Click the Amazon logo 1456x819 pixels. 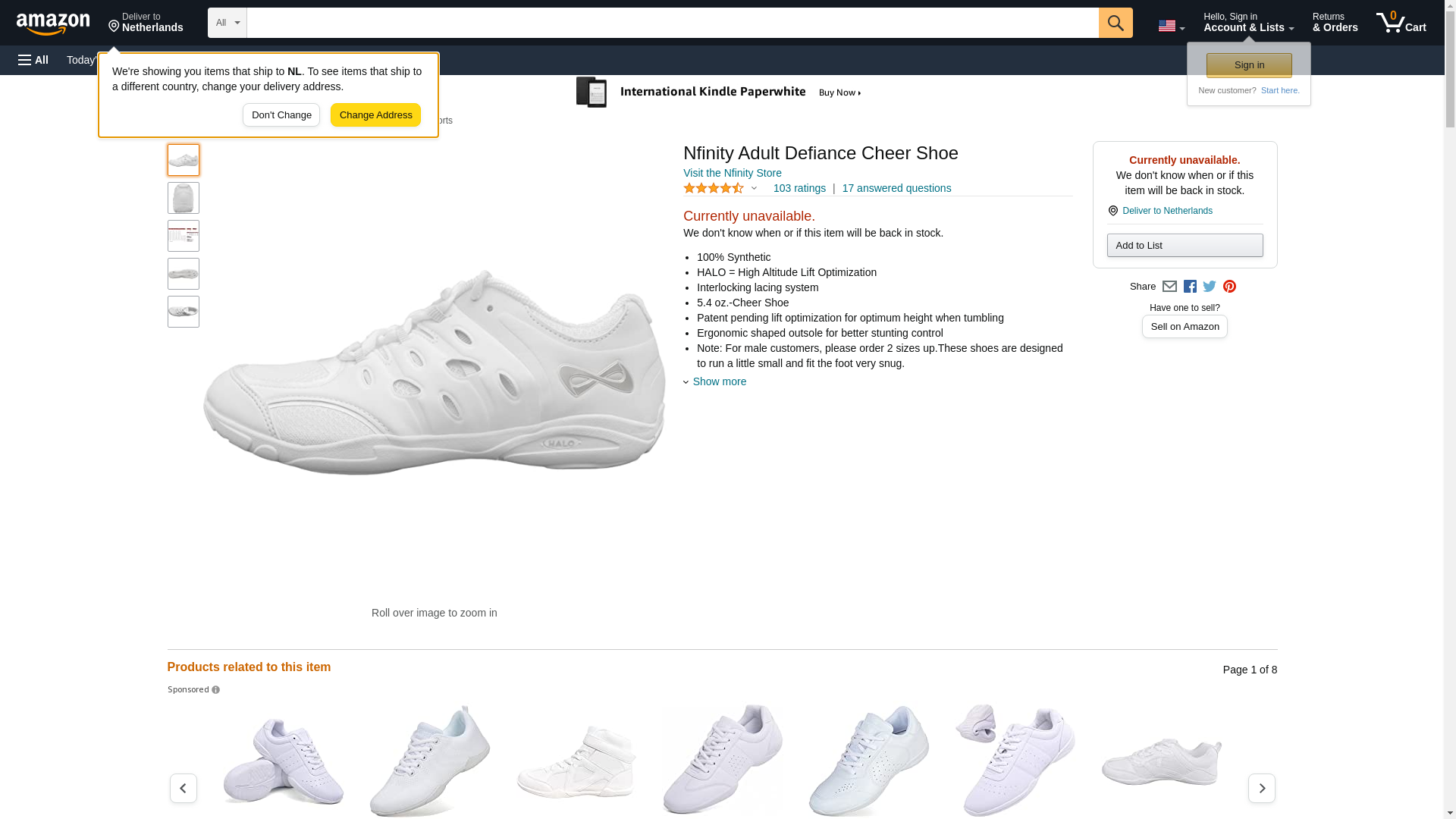[x=53, y=24]
